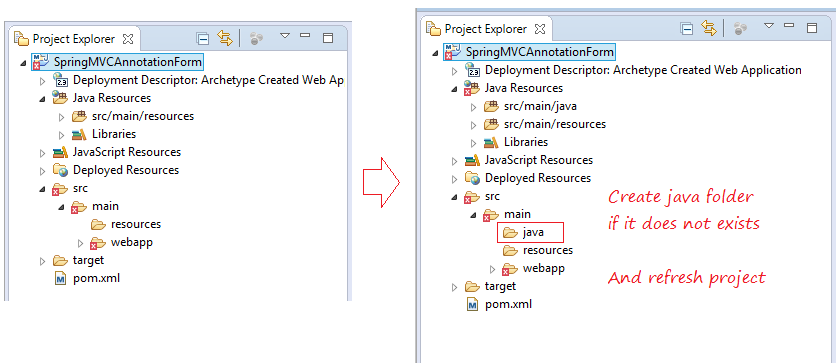The image size is (838, 364).
Task: Expand the src/main/java source folder
Action: [474, 107]
